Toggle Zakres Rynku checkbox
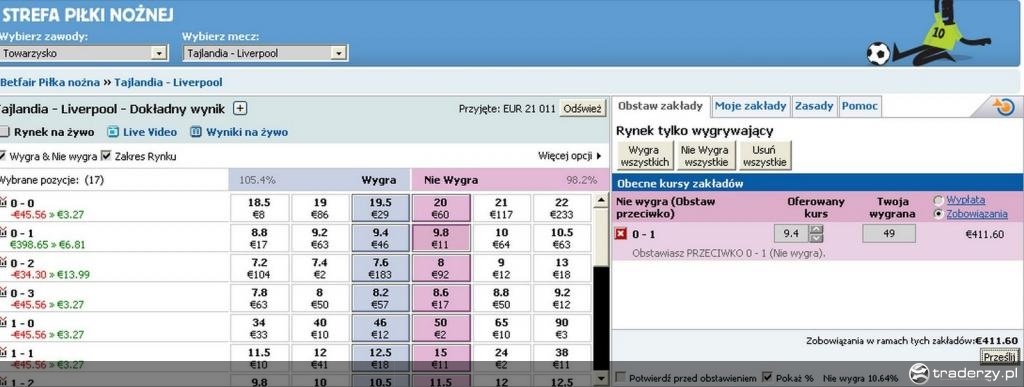Image resolution: width=1024 pixels, height=387 pixels. pos(106,156)
